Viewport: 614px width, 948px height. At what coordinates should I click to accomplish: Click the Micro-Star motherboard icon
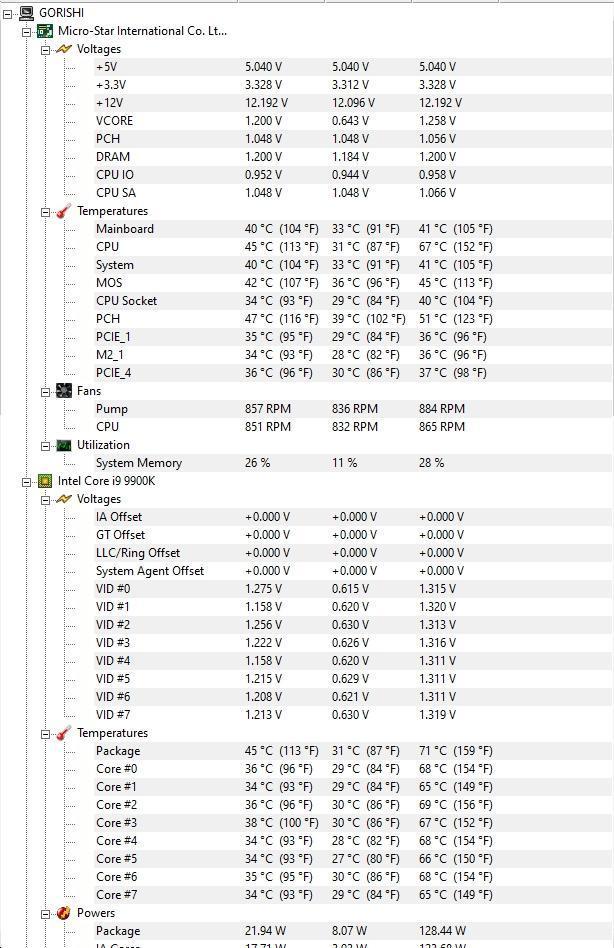(45, 31)
